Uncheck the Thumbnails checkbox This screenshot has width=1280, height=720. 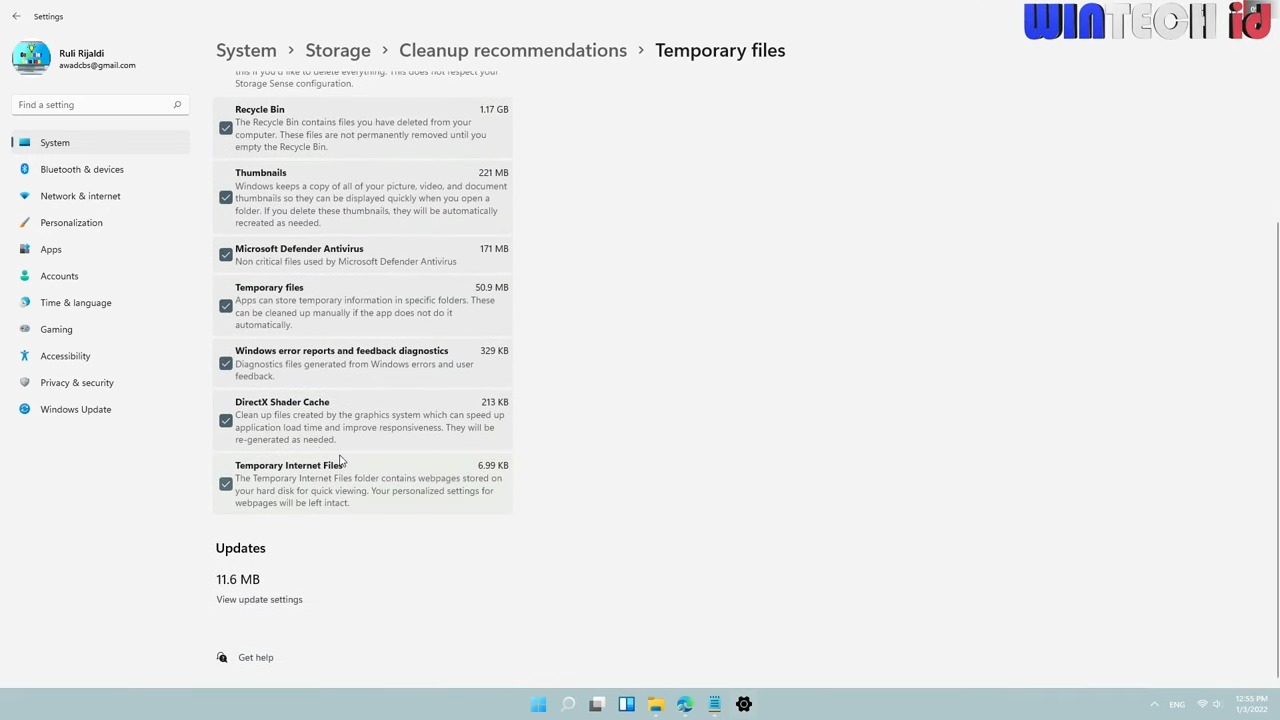pos(226,198)
